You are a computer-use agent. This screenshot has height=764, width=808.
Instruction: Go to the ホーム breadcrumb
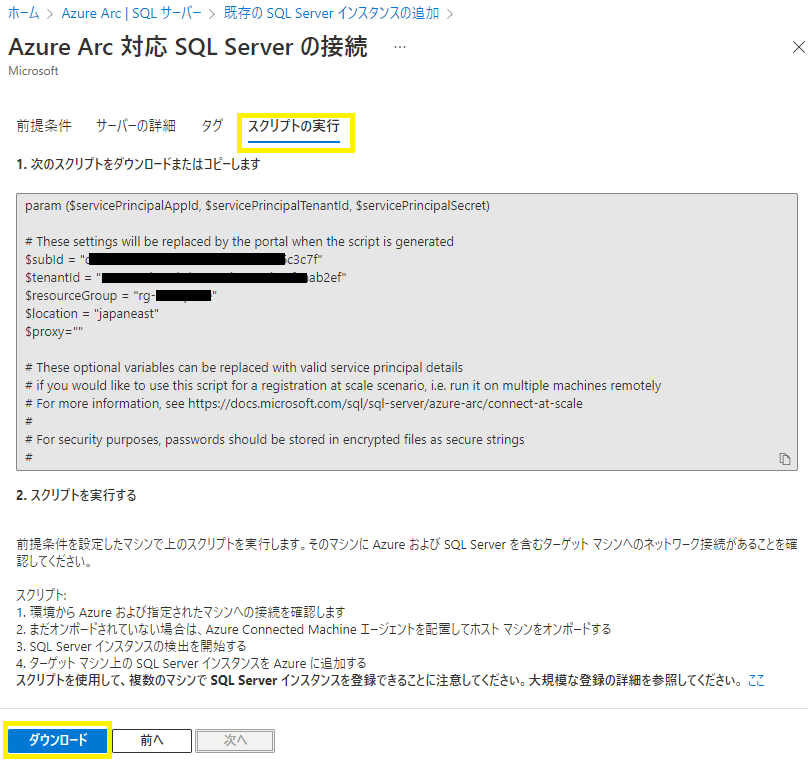coord(24,13)
